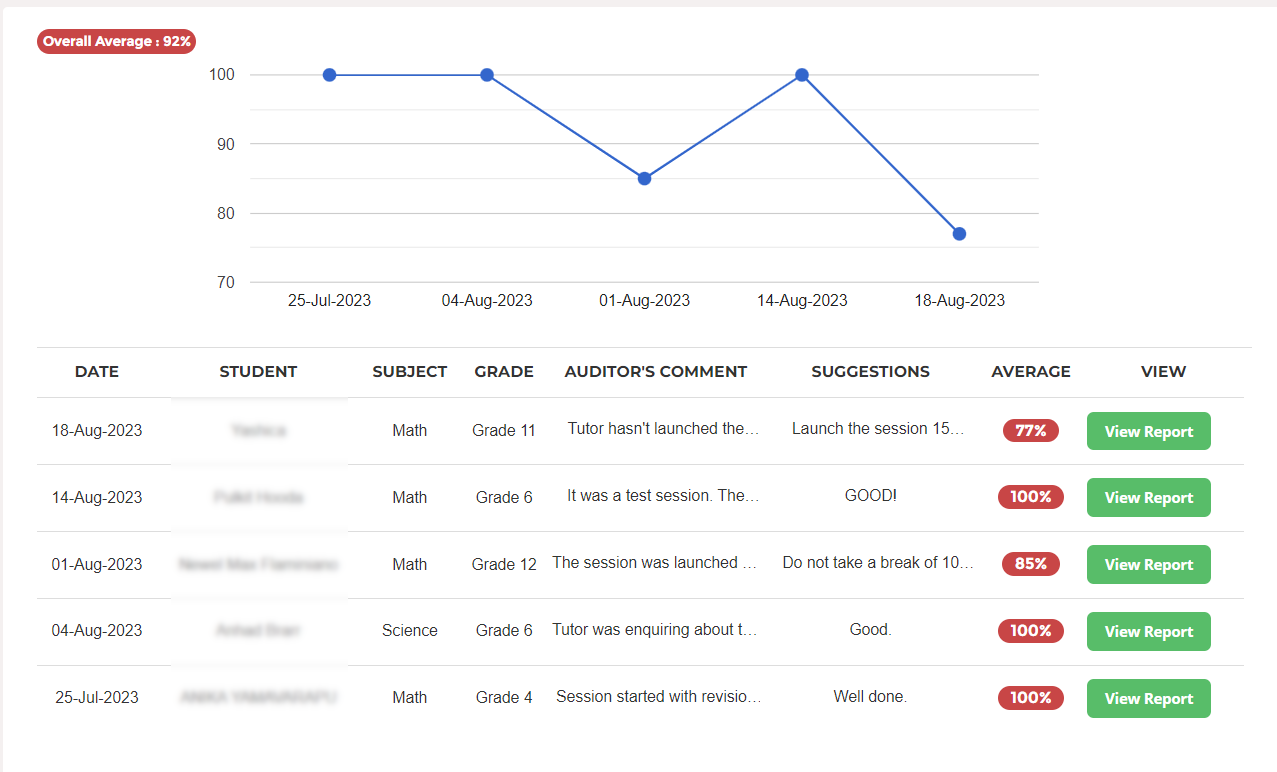Image resolution: width=1277 pixels, height=772 pixels.
Task: Click View Report for Grade 12 Math row
Action: pos(1148,564)
